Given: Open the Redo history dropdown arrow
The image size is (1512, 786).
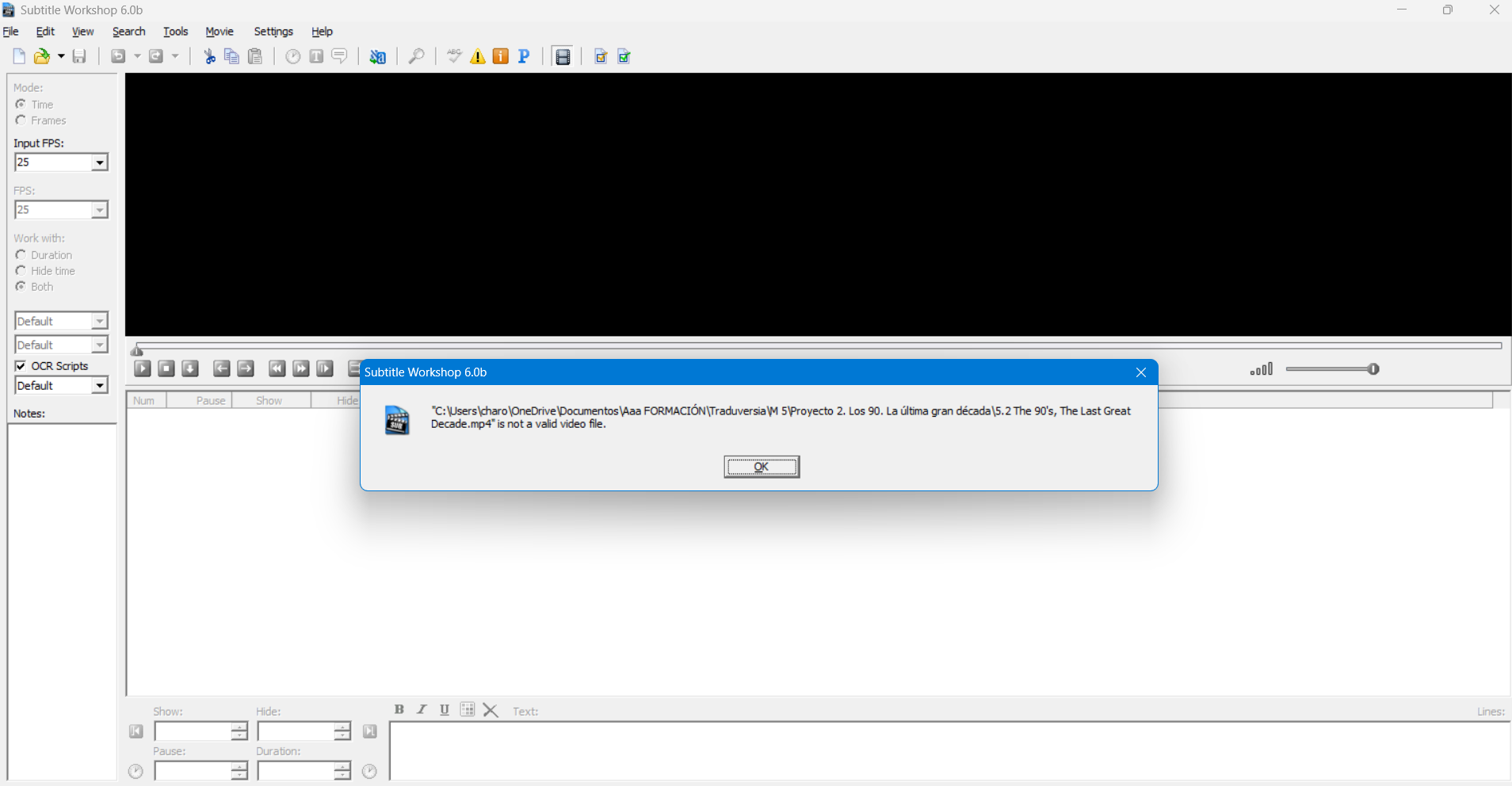Looking at the screenshot, I should pyautogui.click(x=175, y=56).
